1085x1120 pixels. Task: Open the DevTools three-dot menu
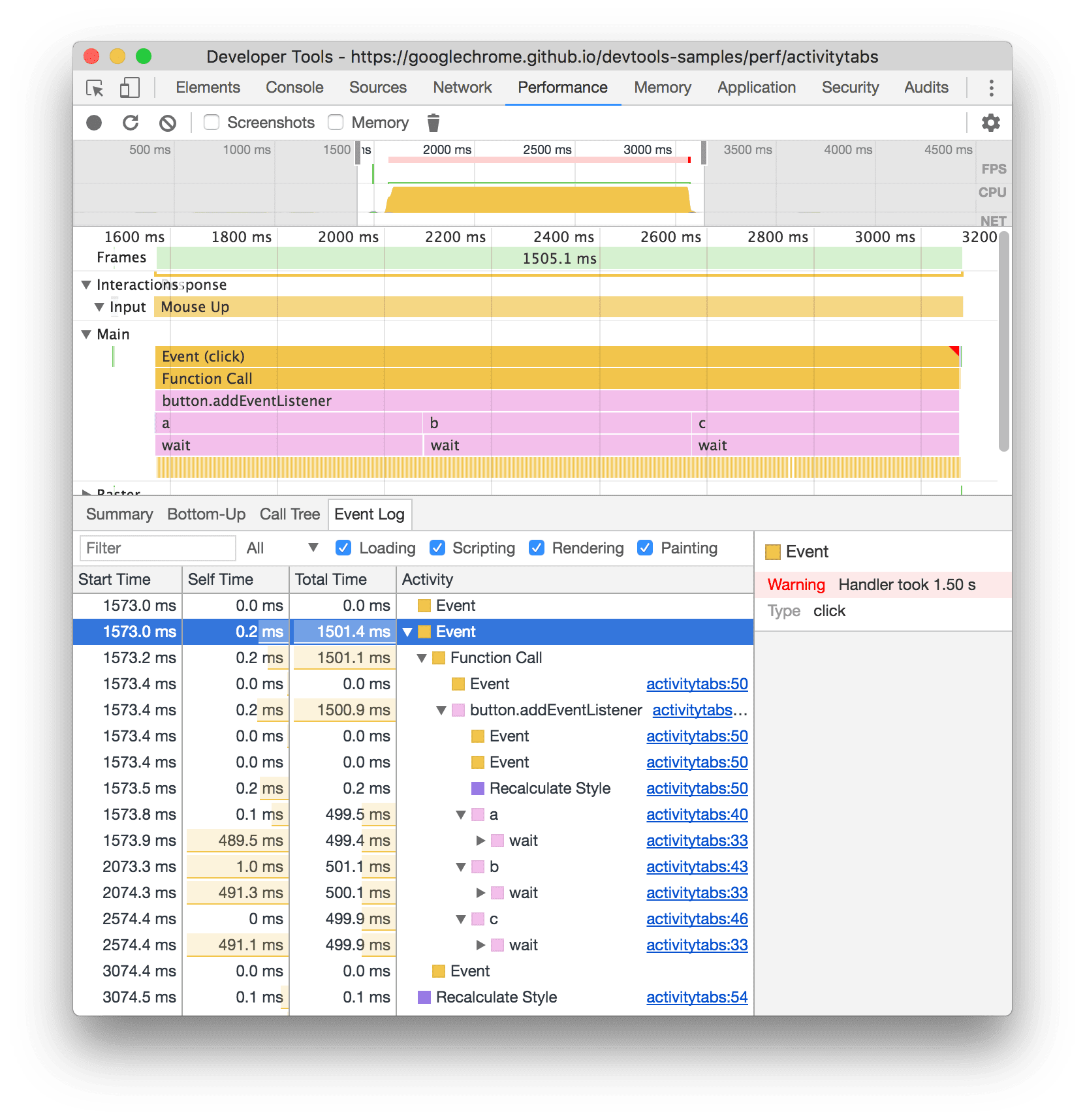click(991, 87)
